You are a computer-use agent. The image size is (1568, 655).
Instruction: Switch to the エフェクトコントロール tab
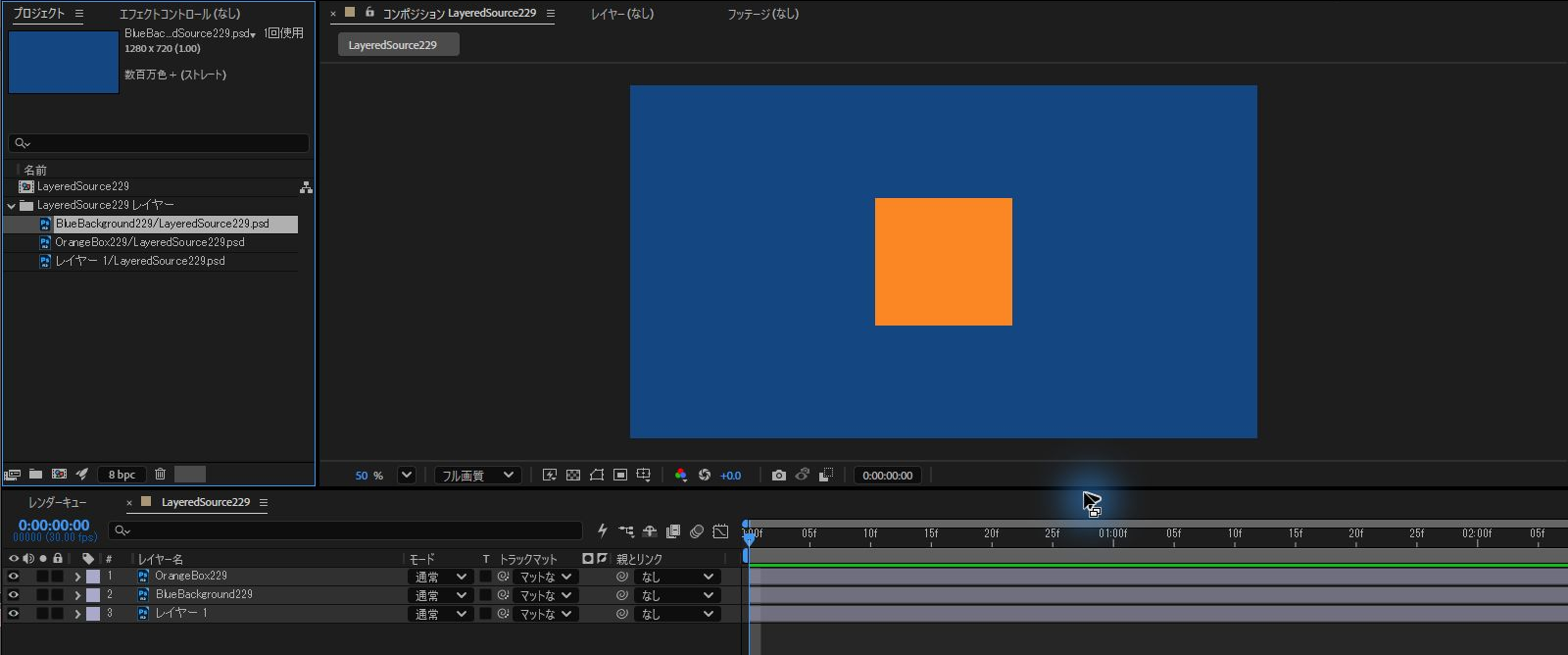click(x=179, y=14)
